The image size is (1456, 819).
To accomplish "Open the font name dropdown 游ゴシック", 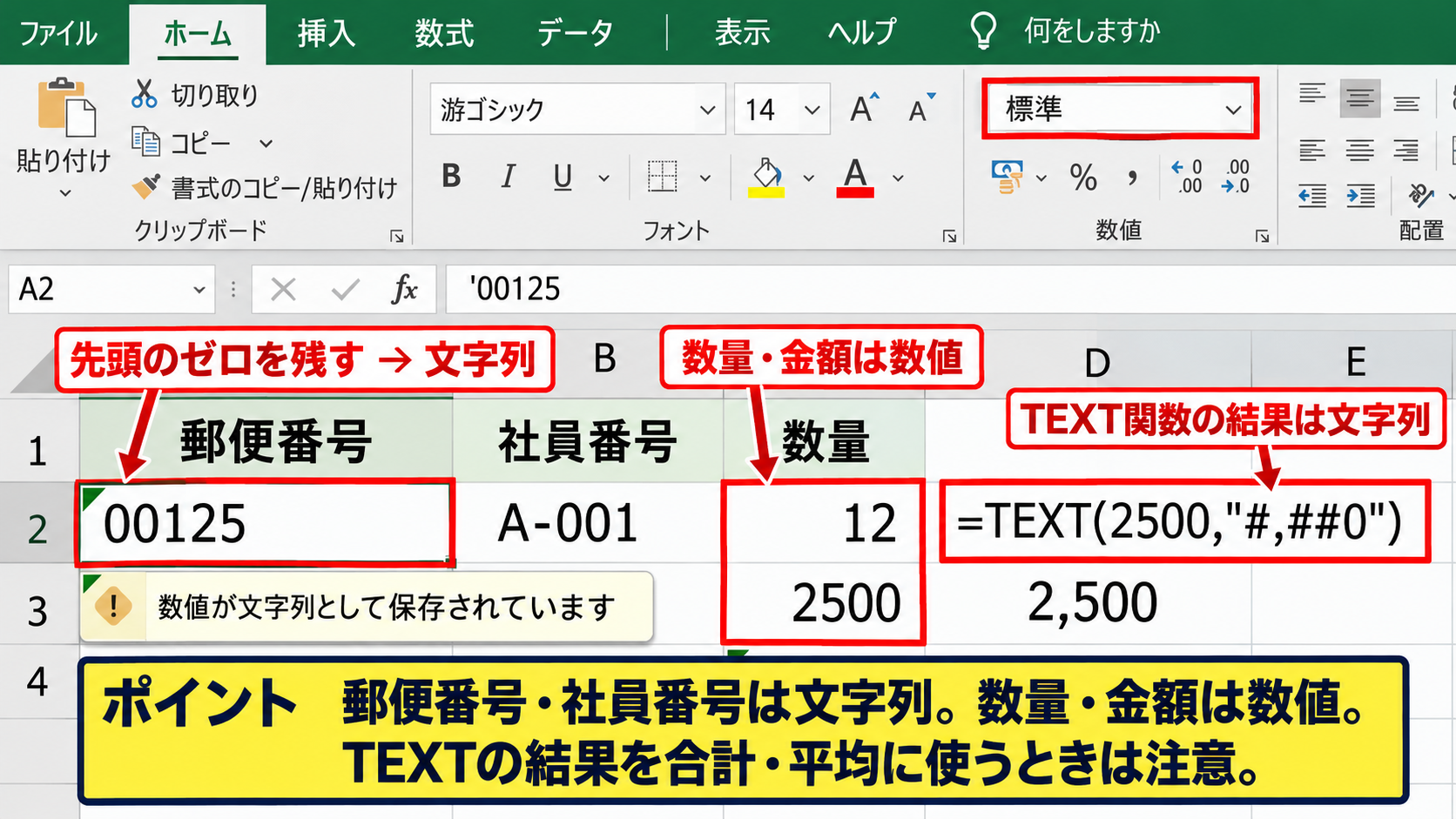I will pos(708,110).
